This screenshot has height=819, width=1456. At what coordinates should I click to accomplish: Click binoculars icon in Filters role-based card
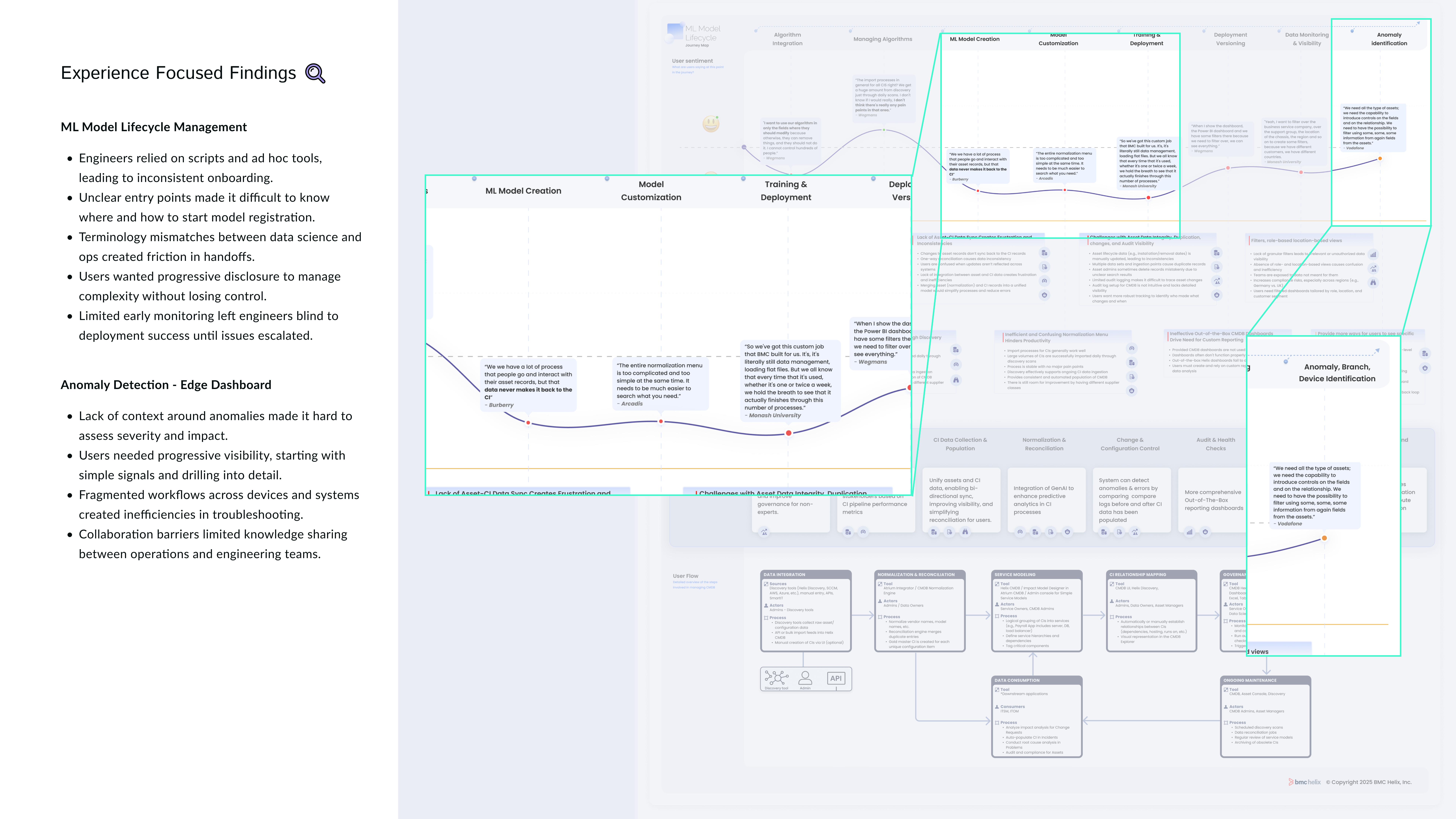pos(1373,283)
